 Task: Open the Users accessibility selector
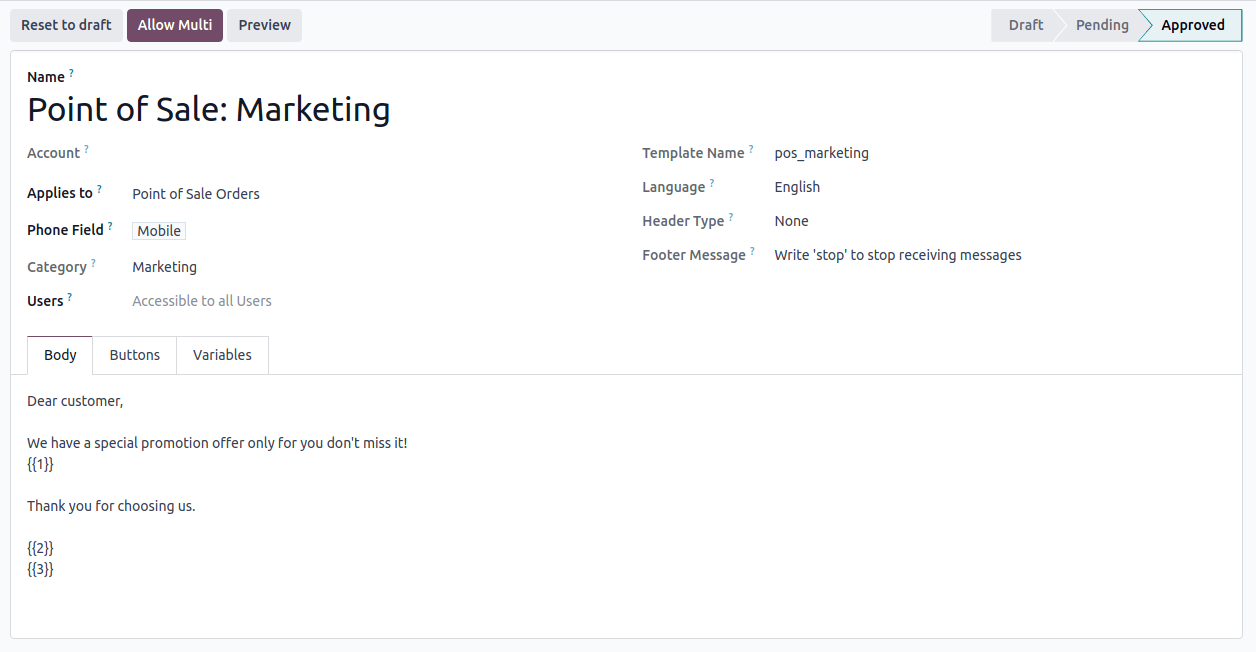(201, 300)
